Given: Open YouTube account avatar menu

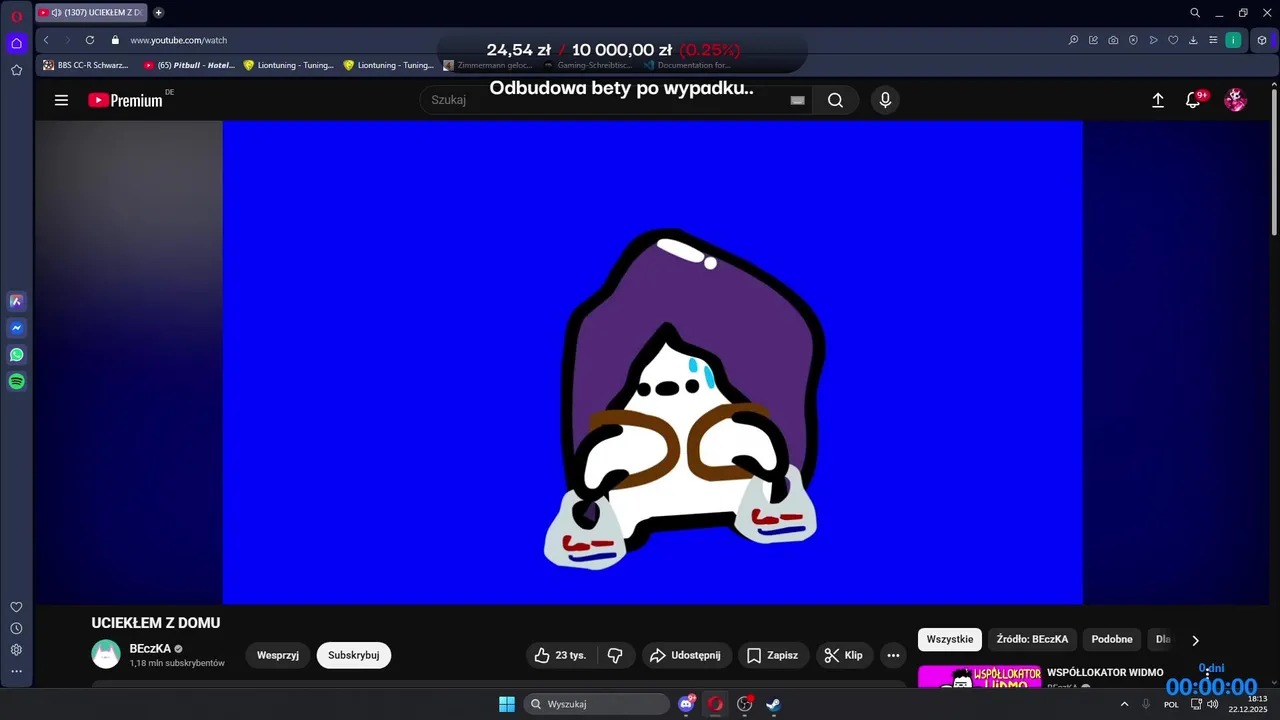Looking at the screenshot, I should [1236, 100].
